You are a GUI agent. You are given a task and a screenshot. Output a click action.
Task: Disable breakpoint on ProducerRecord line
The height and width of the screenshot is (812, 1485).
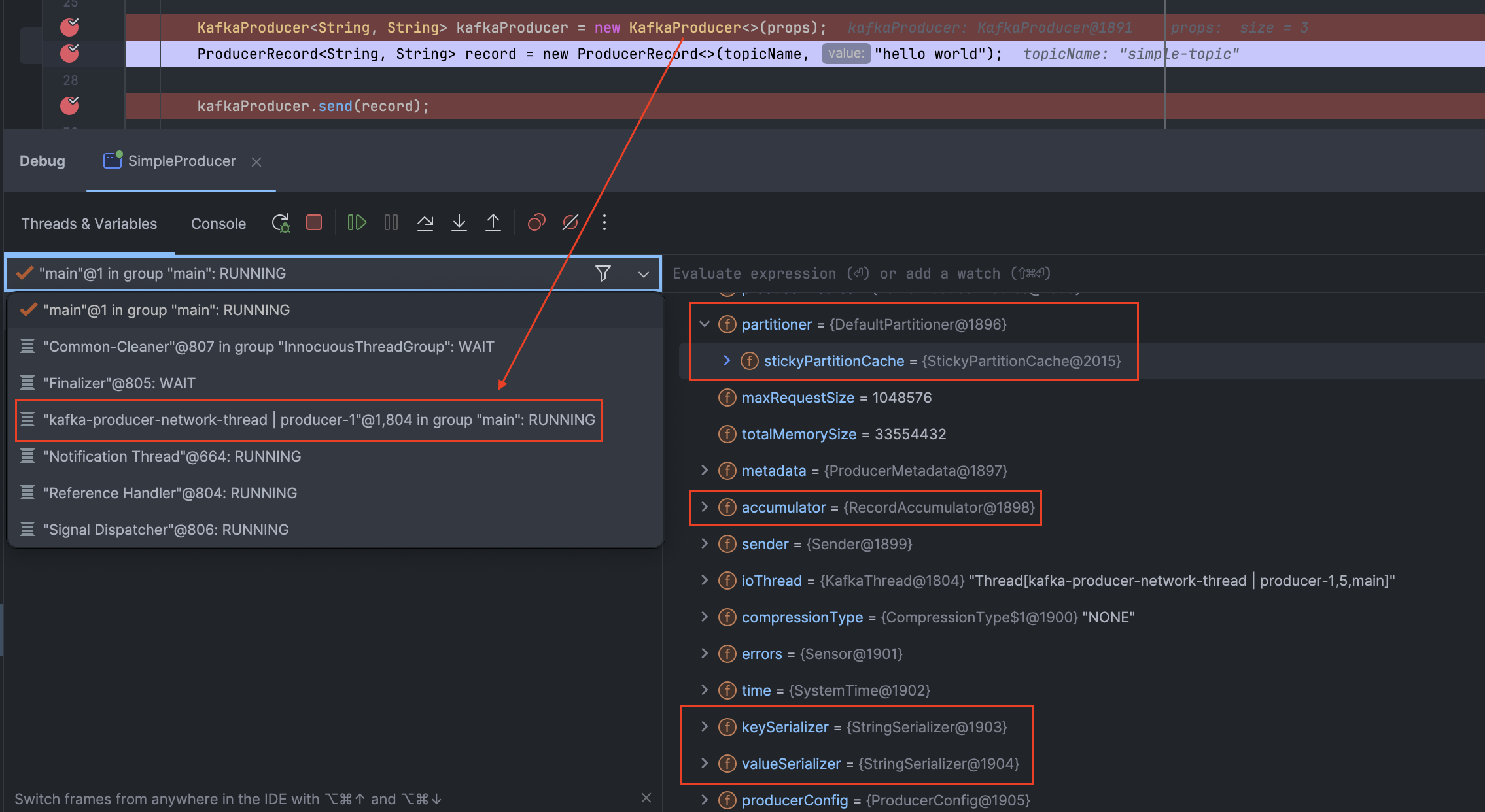(69, 53)
